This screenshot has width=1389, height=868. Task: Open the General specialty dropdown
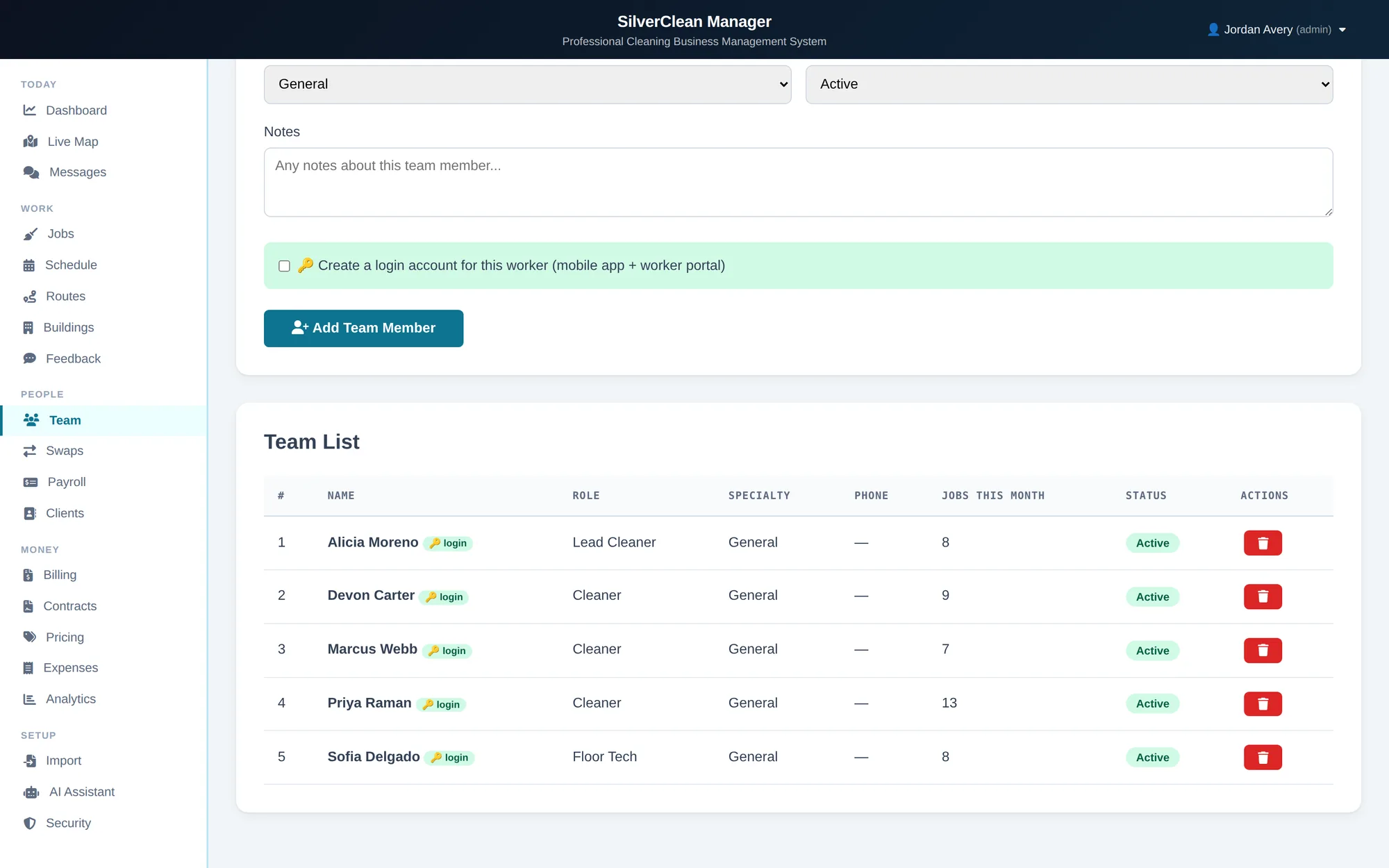pos(528,85)
